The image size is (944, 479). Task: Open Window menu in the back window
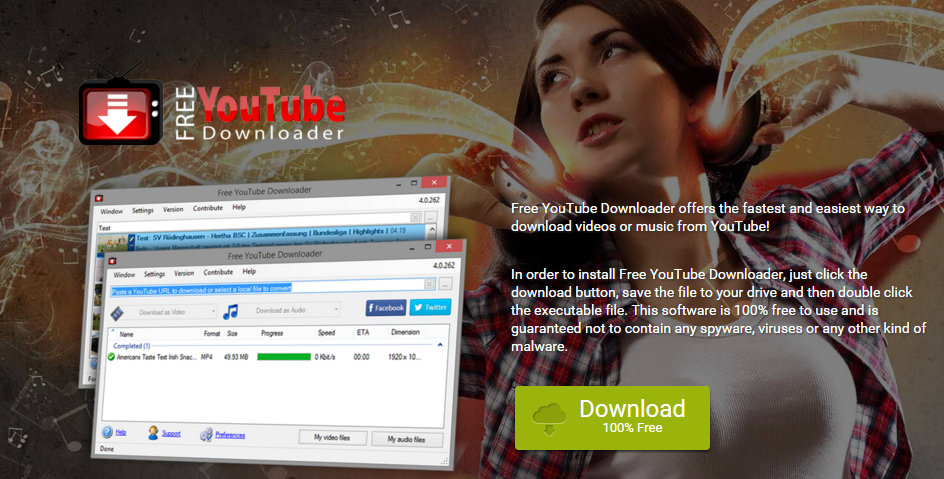click(x=111, y=211)
